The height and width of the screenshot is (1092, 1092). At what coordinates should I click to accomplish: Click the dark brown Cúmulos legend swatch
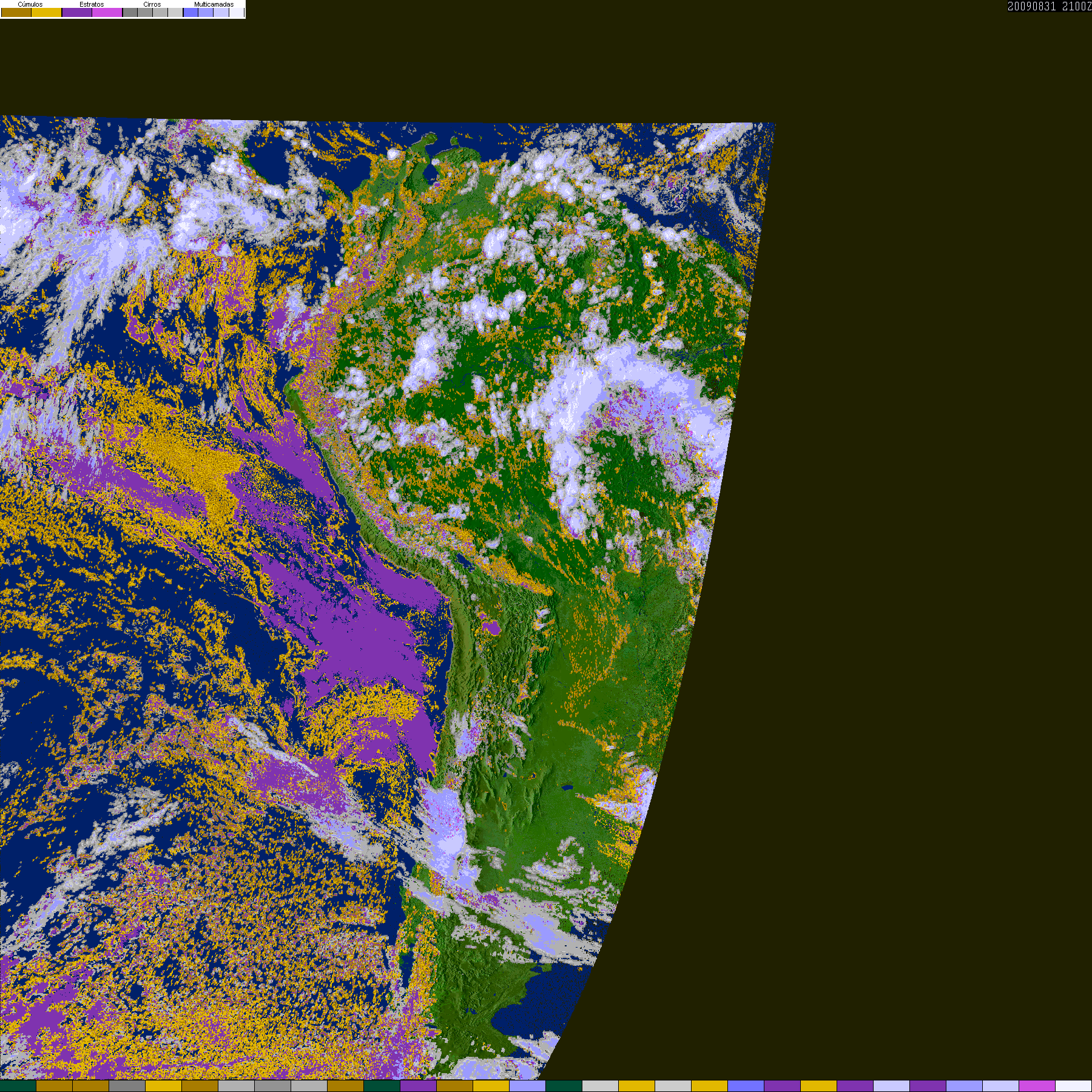tap(16, 13)
